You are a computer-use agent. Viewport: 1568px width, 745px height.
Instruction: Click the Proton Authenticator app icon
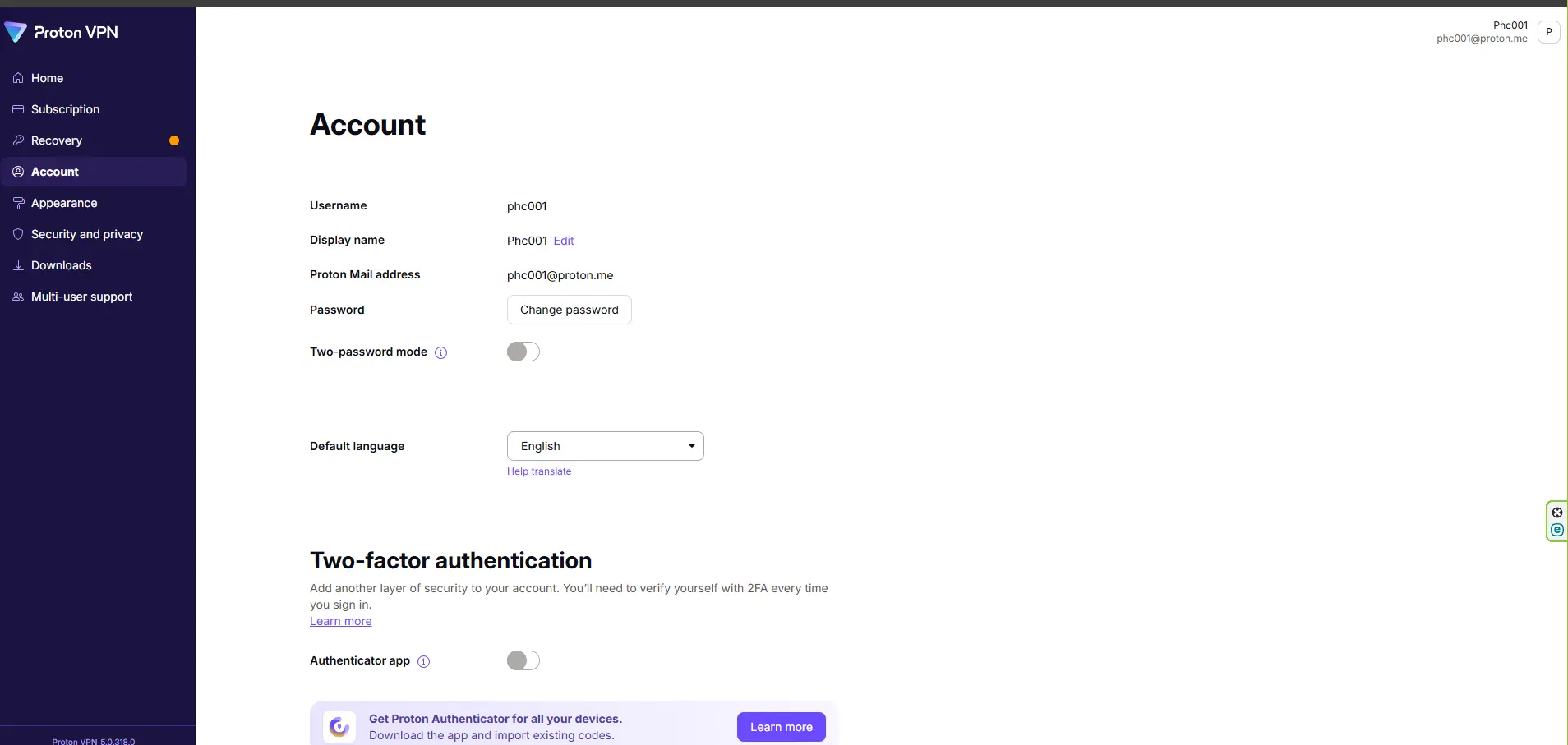339,727
